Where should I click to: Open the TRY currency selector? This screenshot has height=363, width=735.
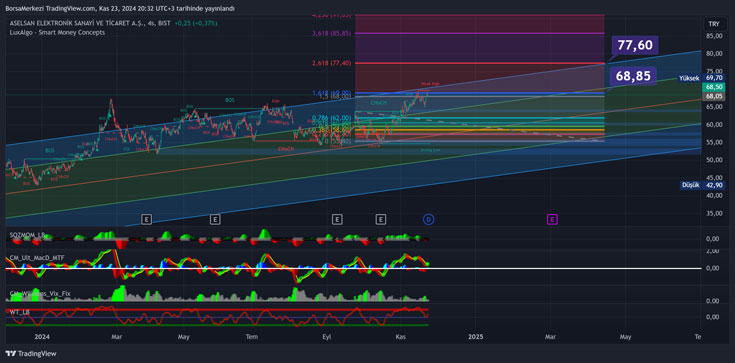pos(714,24)
